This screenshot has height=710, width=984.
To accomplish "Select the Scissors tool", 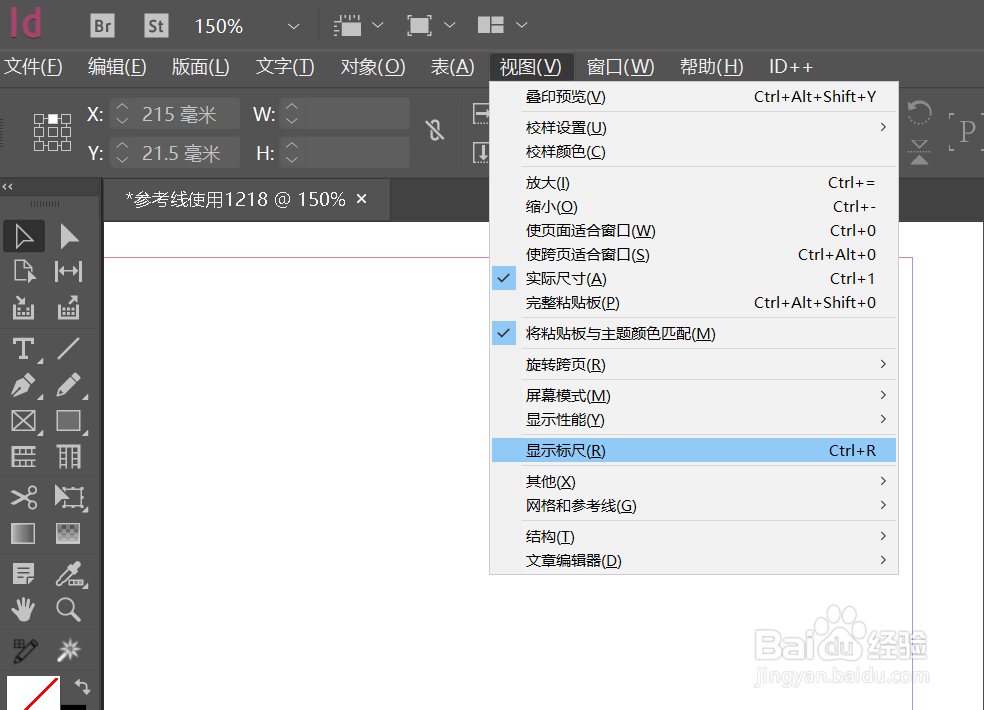I will 24,498.
